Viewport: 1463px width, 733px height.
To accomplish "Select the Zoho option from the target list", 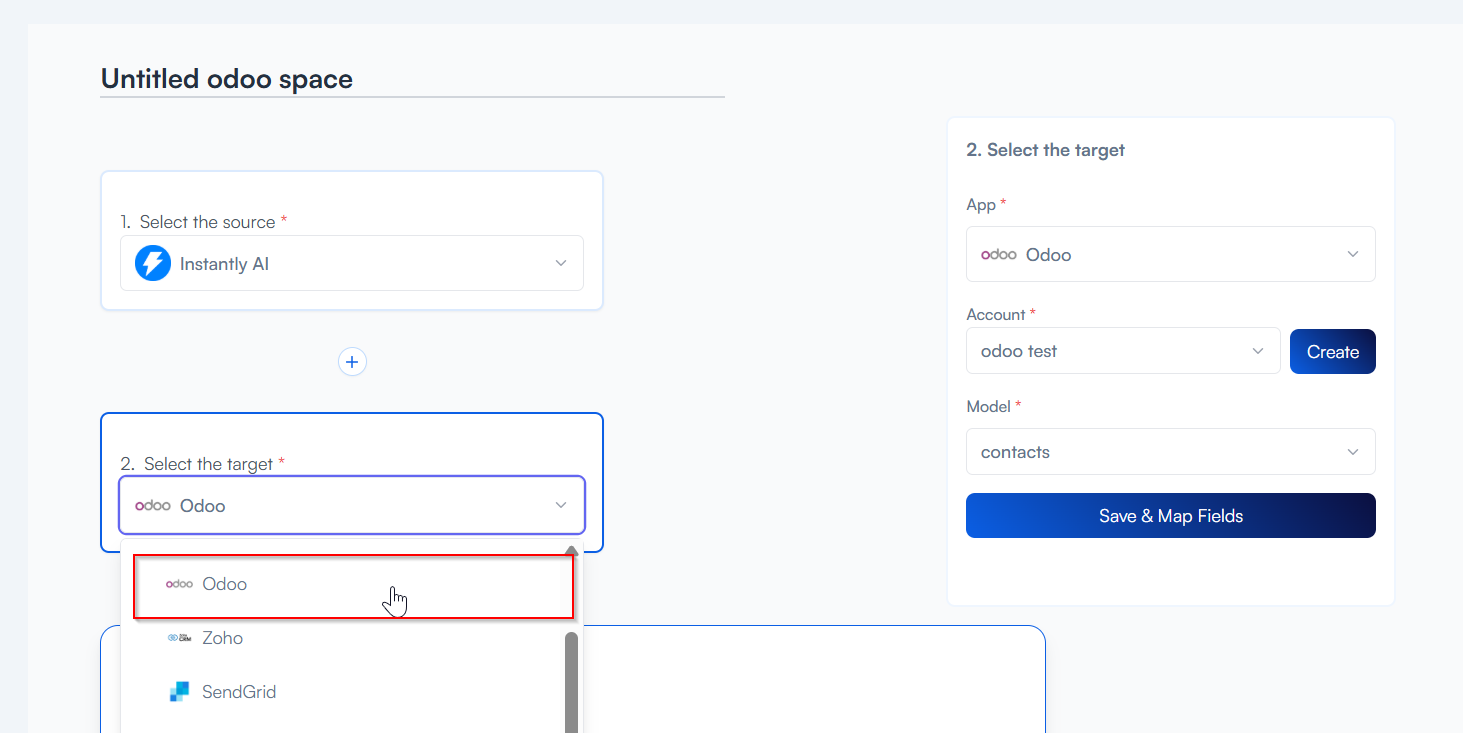I will (x=222, y=638).
